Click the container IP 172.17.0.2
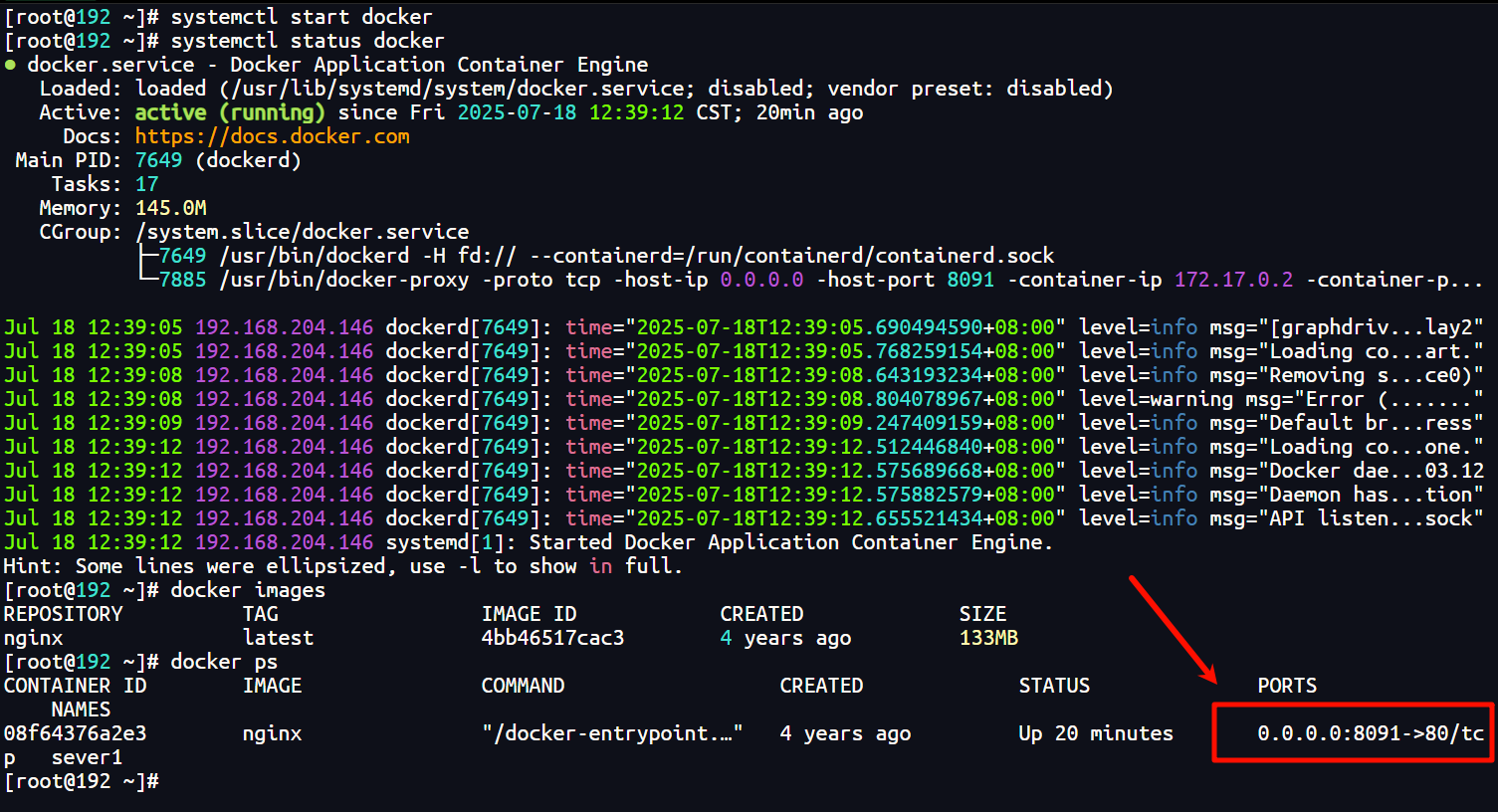Image resolution: width=1498 pixels, height=812 pixels. click(x=1233, y=280)
